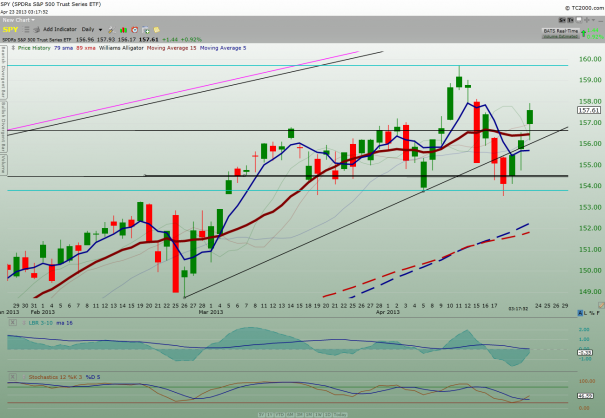Open the yellow sticky note icon
Screen dimensions: 605x418
coord(157,29)
